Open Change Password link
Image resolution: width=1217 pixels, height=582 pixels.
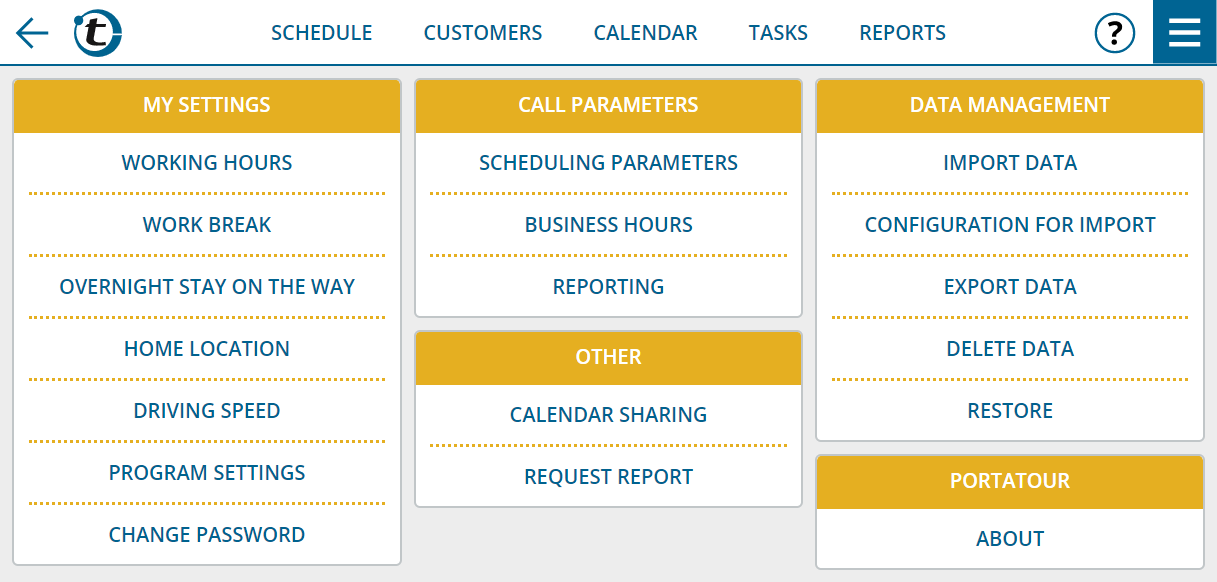207,535
